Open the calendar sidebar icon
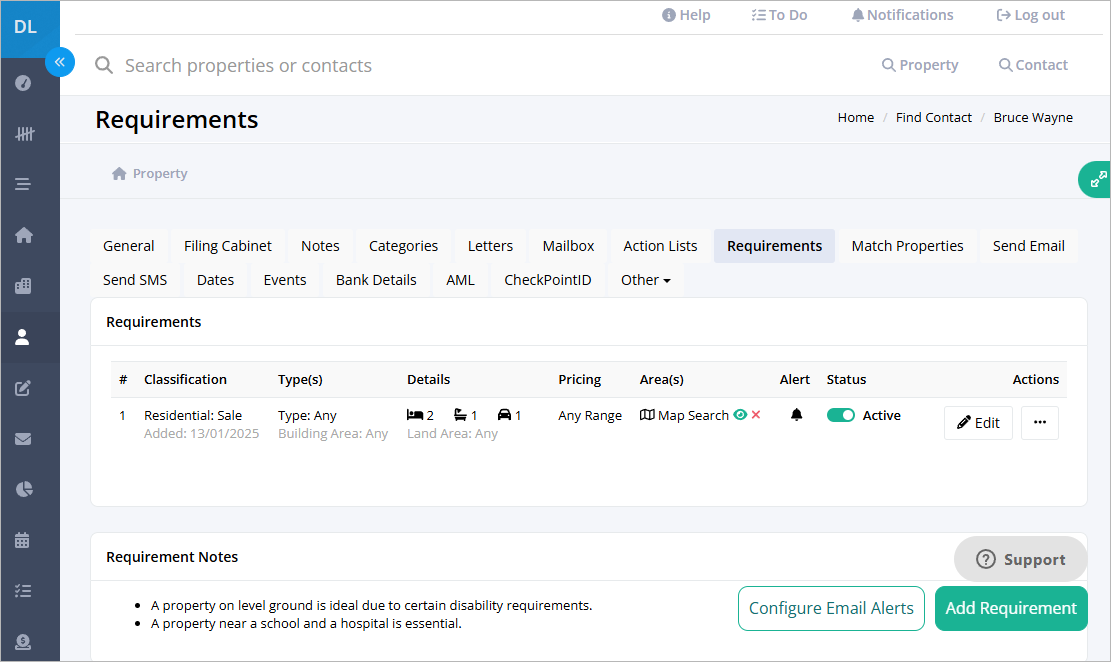The width and height of the screenshot is (1111, 662). (23, 540)
